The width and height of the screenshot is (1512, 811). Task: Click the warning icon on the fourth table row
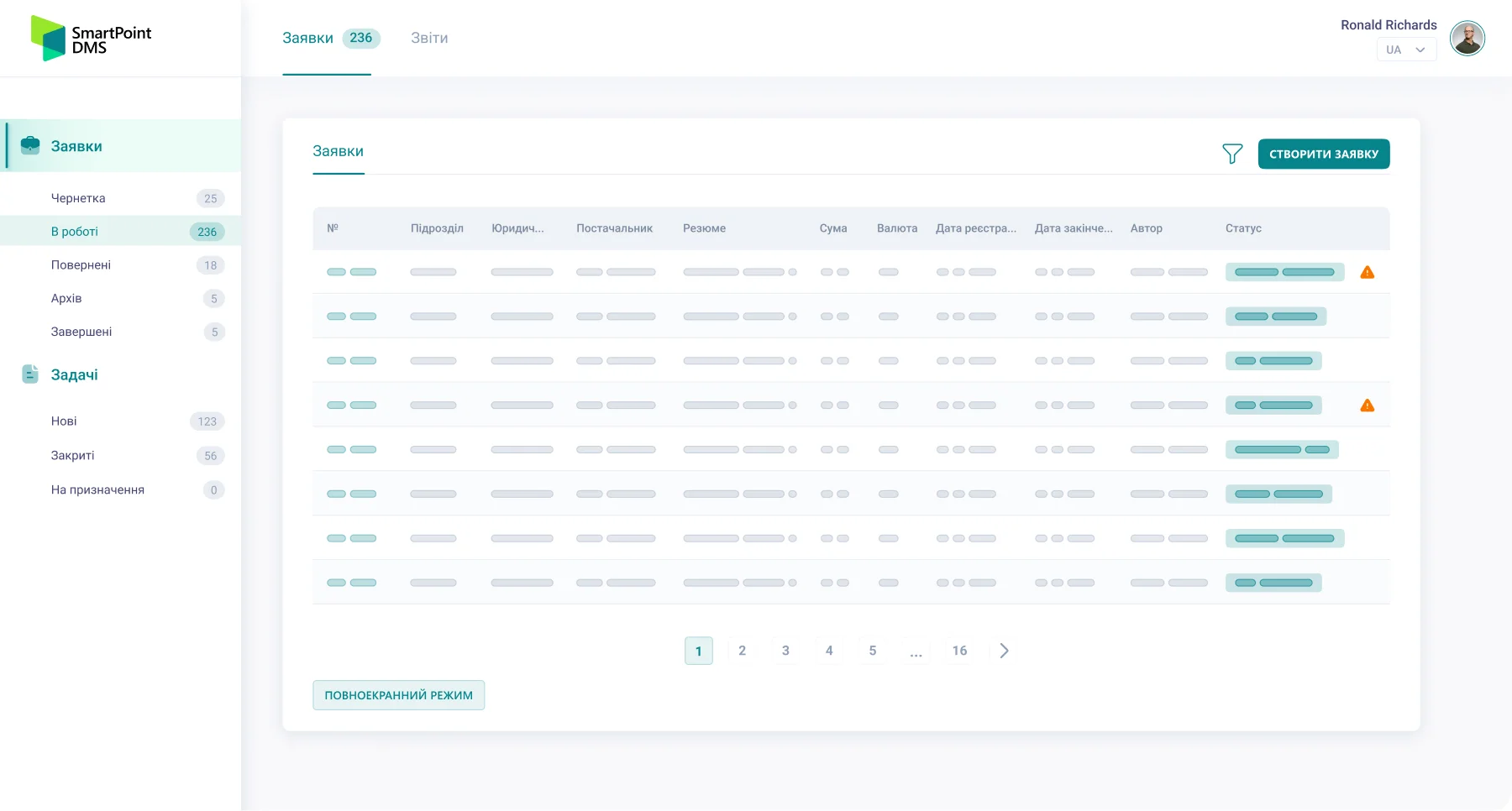click(x=1368, y=405)
